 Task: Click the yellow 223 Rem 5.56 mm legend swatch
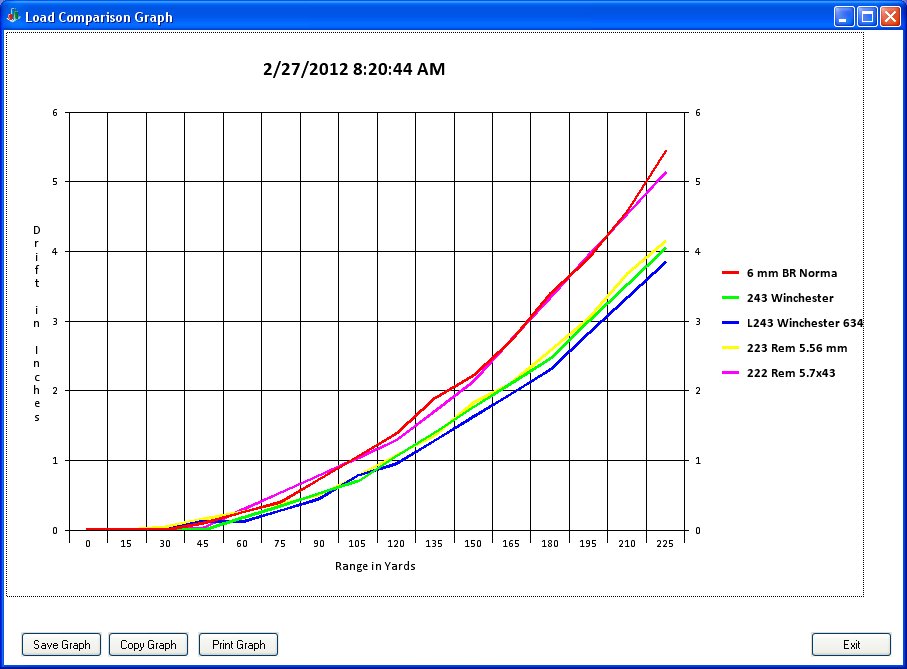click(x=730, y=348)
